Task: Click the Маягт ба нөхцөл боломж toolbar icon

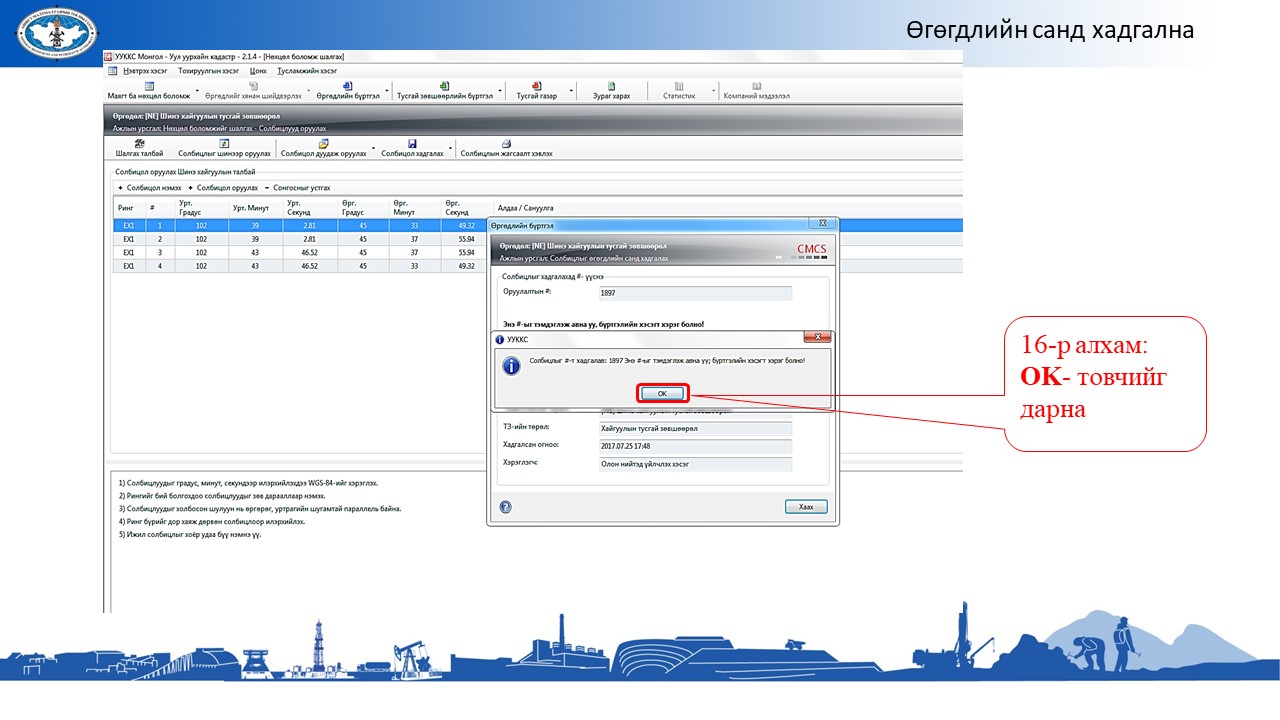Action: pos(149,86)
